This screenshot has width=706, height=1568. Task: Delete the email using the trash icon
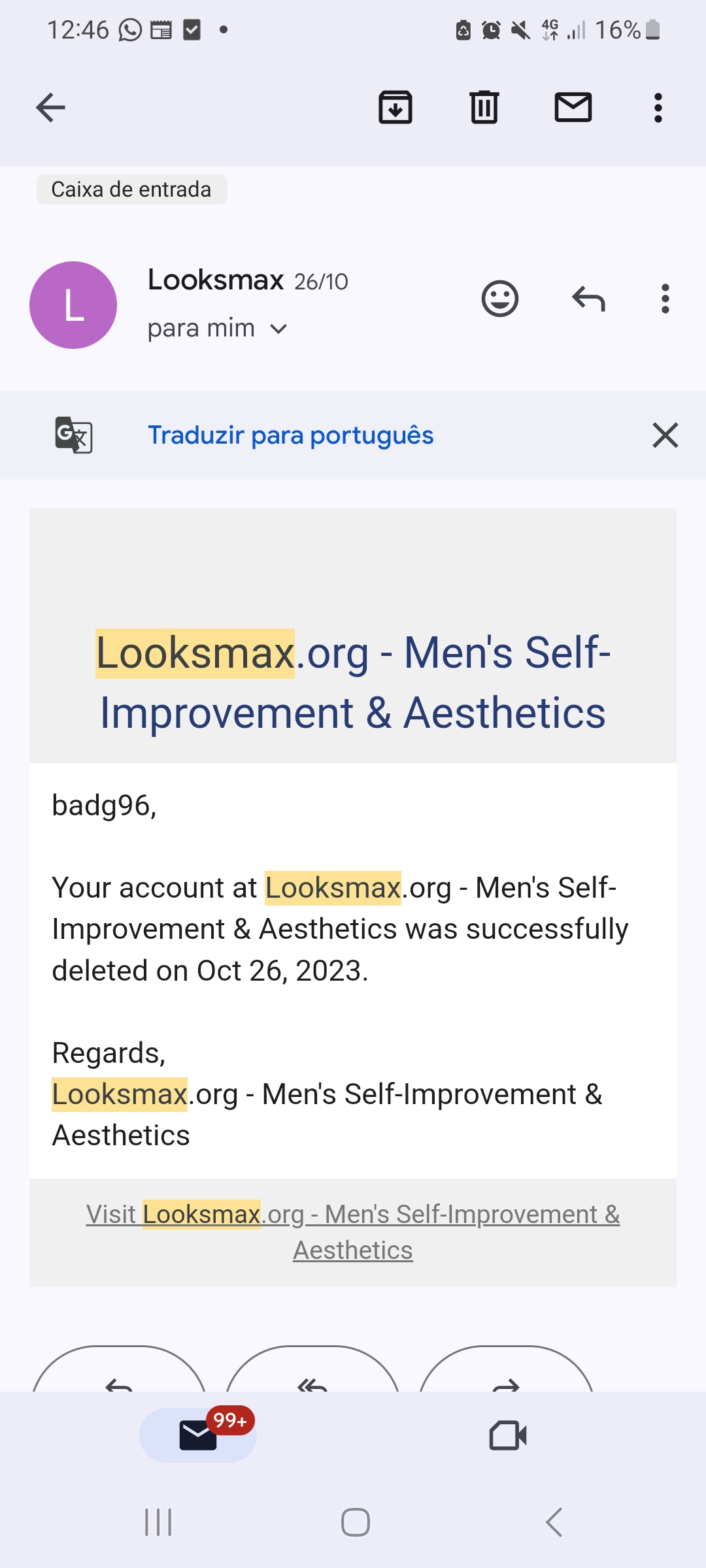point(484,108)
